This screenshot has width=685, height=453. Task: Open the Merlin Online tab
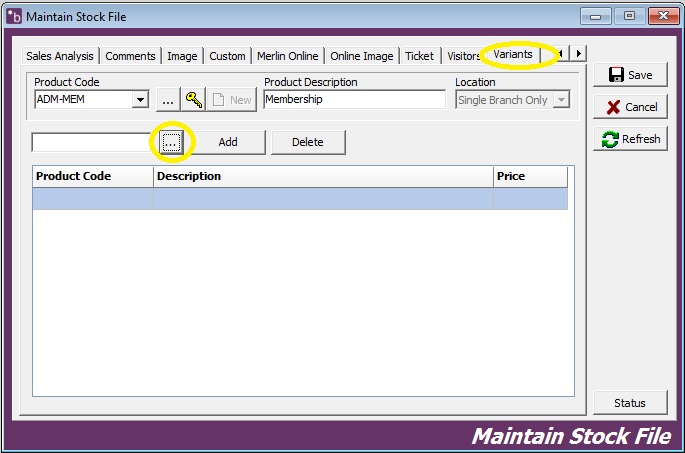pos(287,56)
